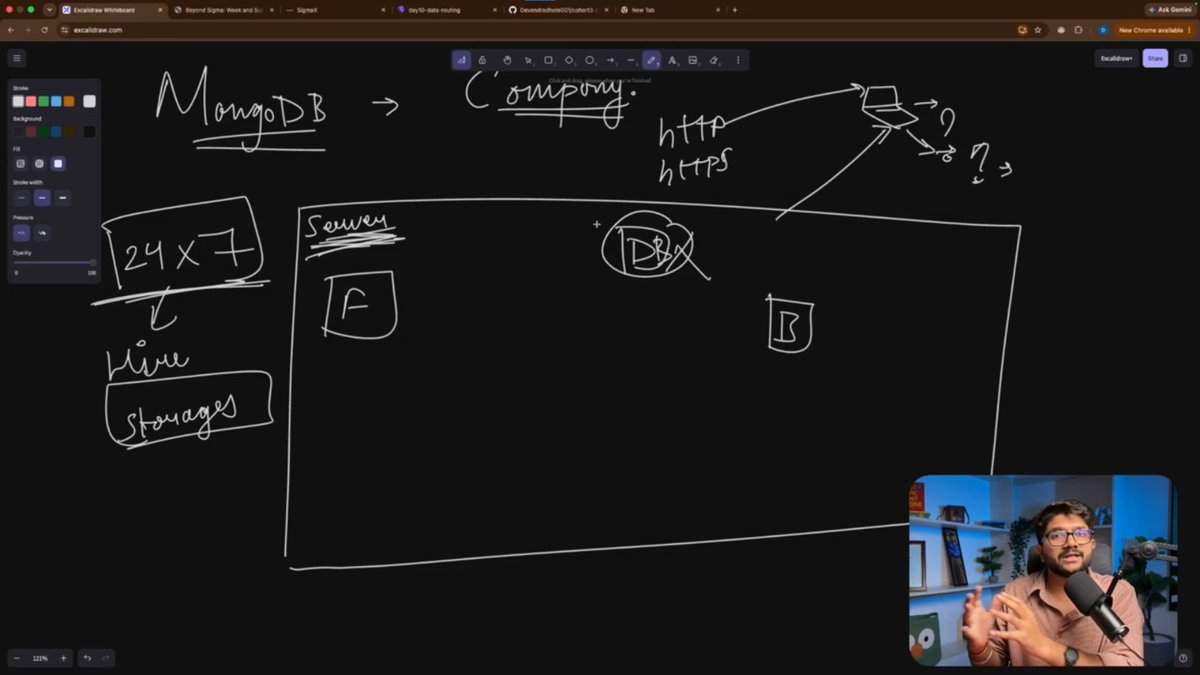Select the Eraser tool
Image resolution: width=1200 pixels, height=675 pixels.
[x=714, y=60]
